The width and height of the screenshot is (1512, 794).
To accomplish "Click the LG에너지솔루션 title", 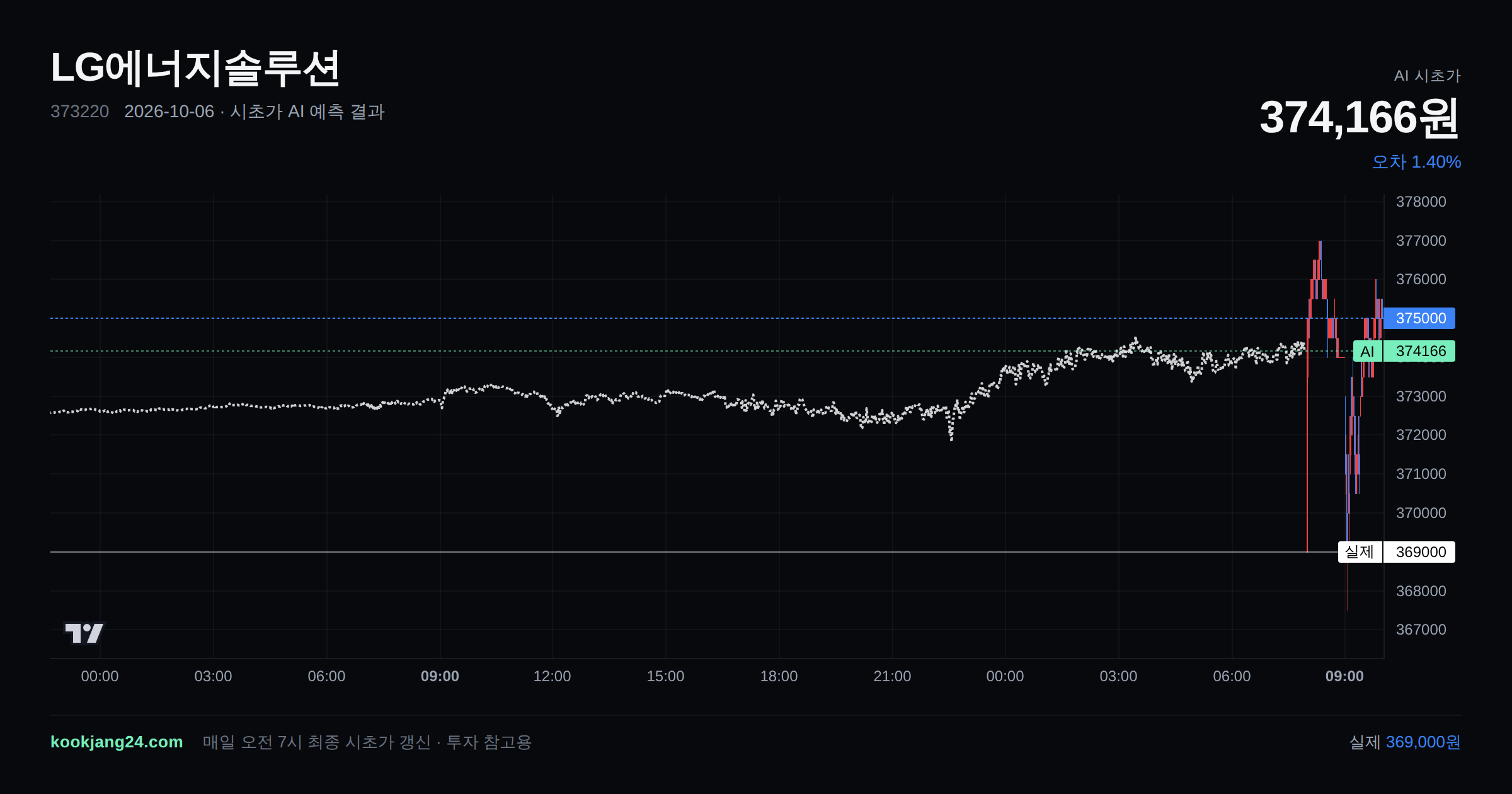I will [x=195, y=68].
